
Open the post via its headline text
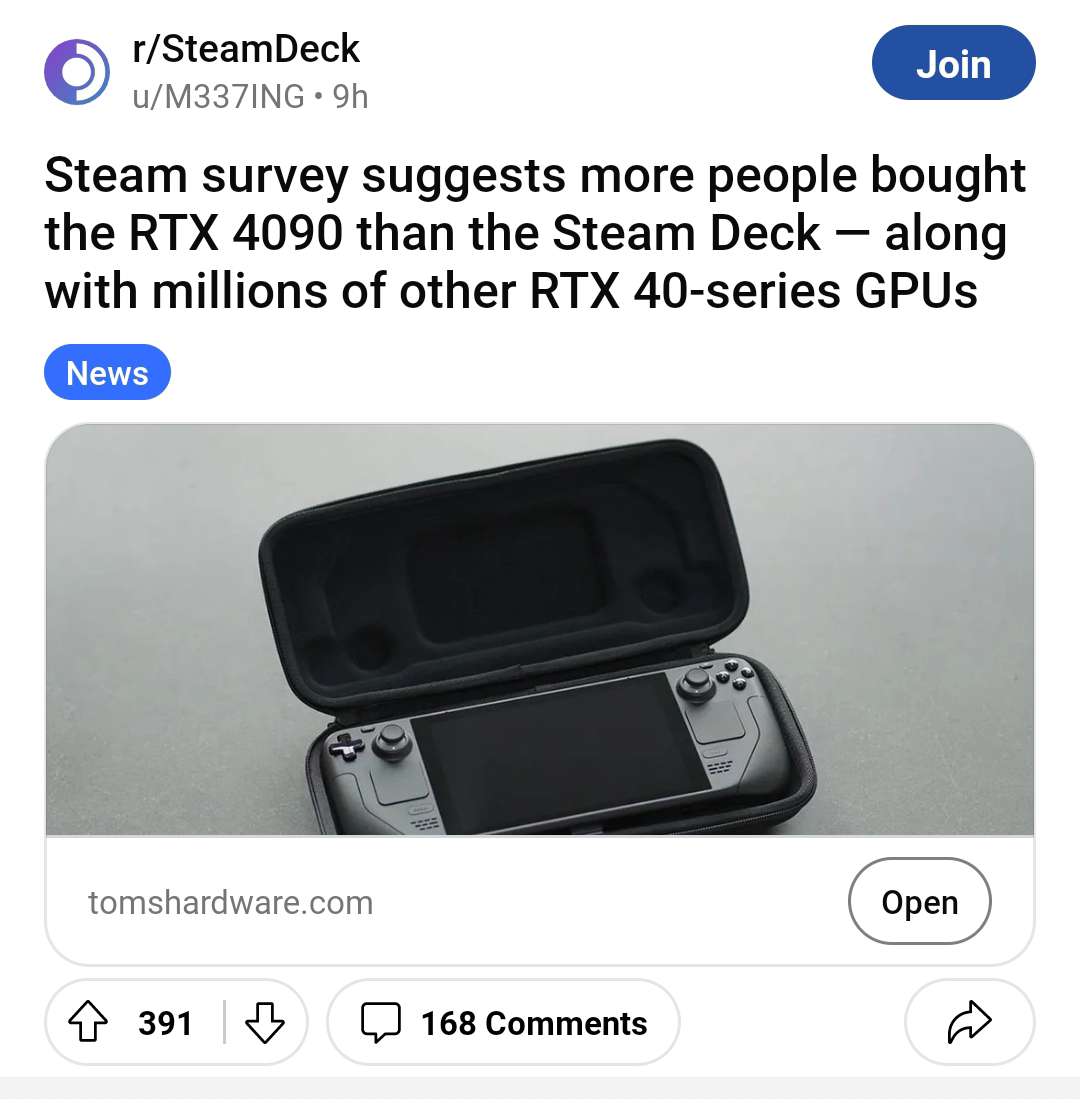coord(535,233)
